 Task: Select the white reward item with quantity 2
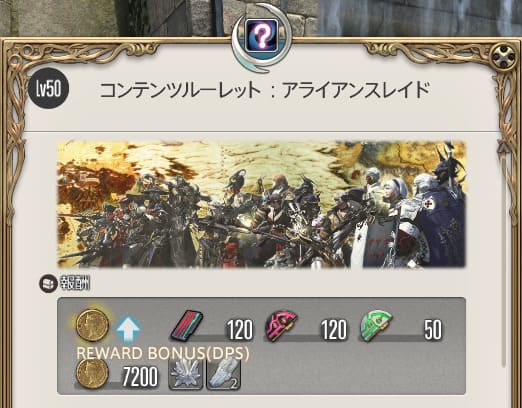coord(224,374)
